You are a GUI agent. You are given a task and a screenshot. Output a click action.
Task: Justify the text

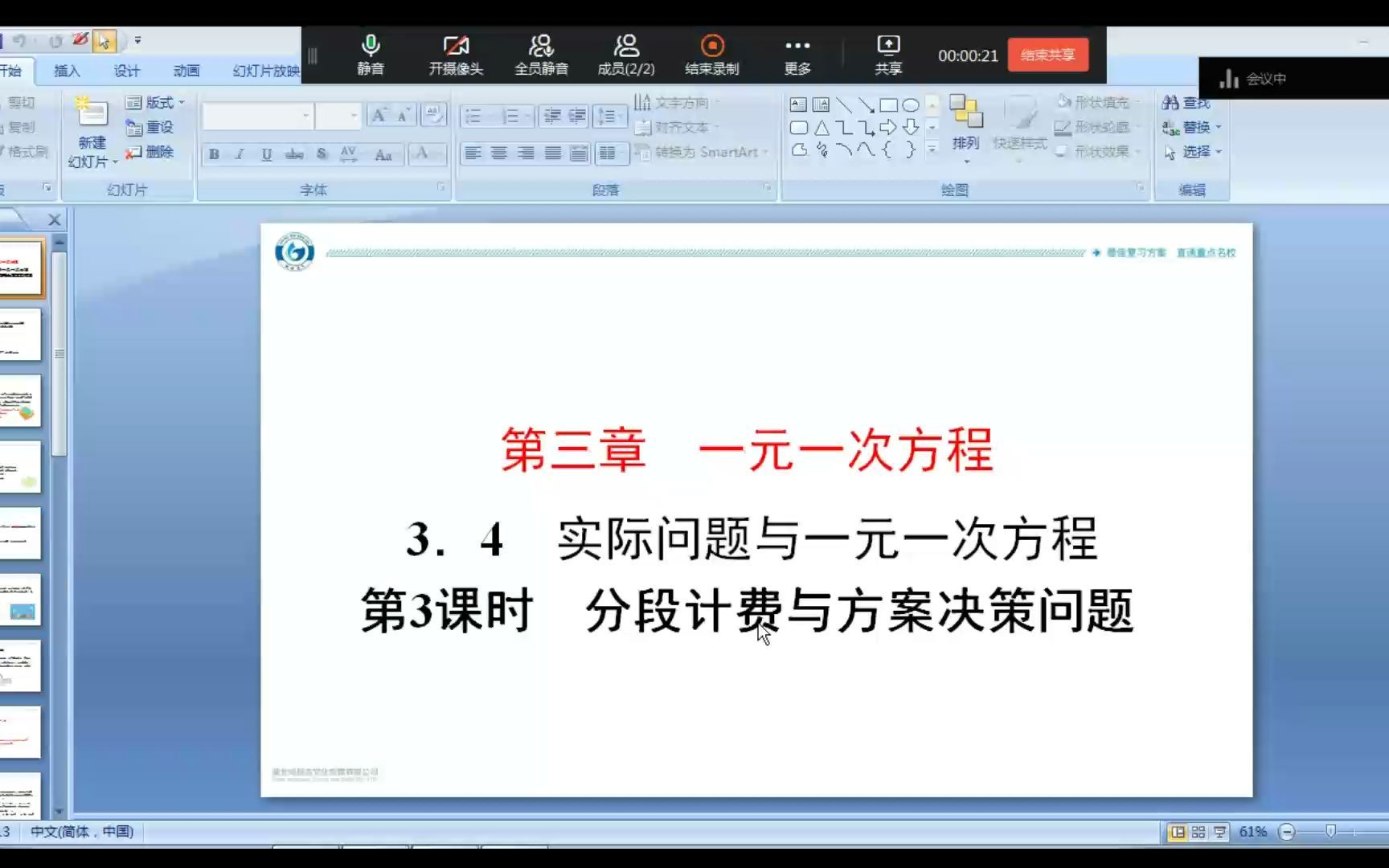(x=552, y=154)
